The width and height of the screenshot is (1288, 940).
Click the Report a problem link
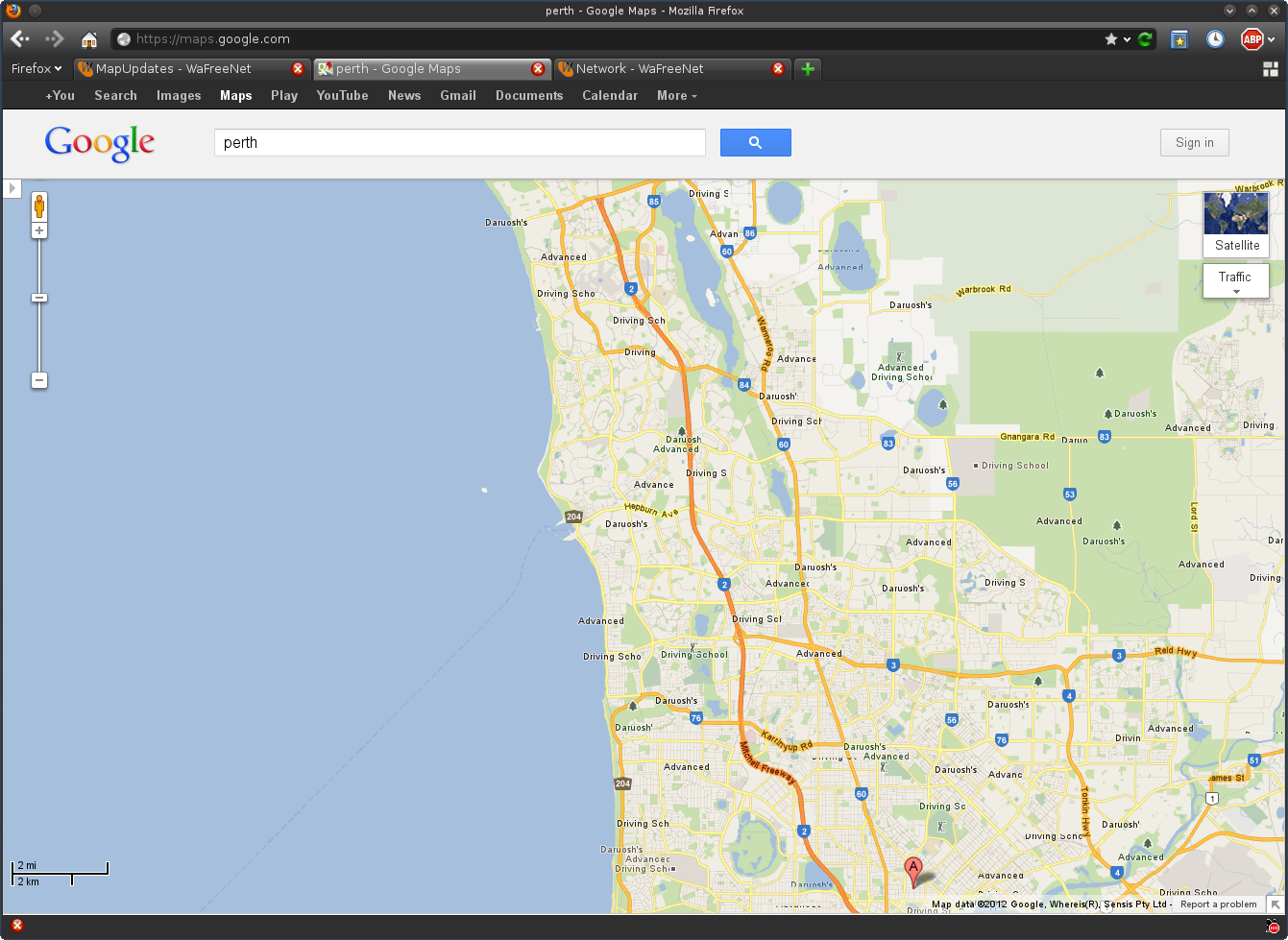point(1218,904)
